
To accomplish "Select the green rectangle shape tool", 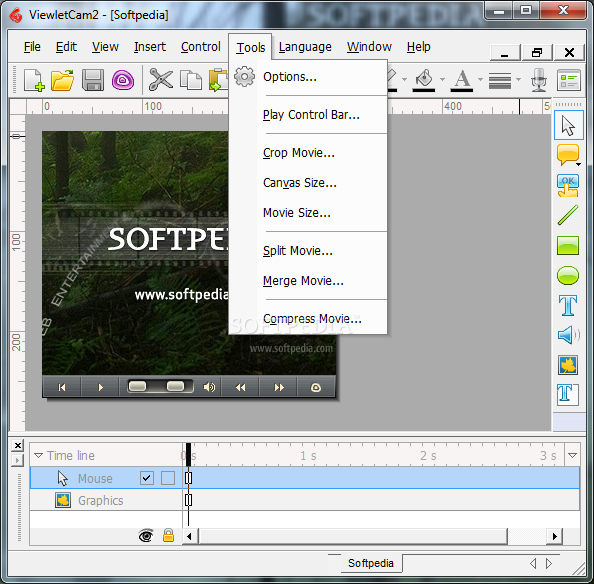I will click(568, 245).
